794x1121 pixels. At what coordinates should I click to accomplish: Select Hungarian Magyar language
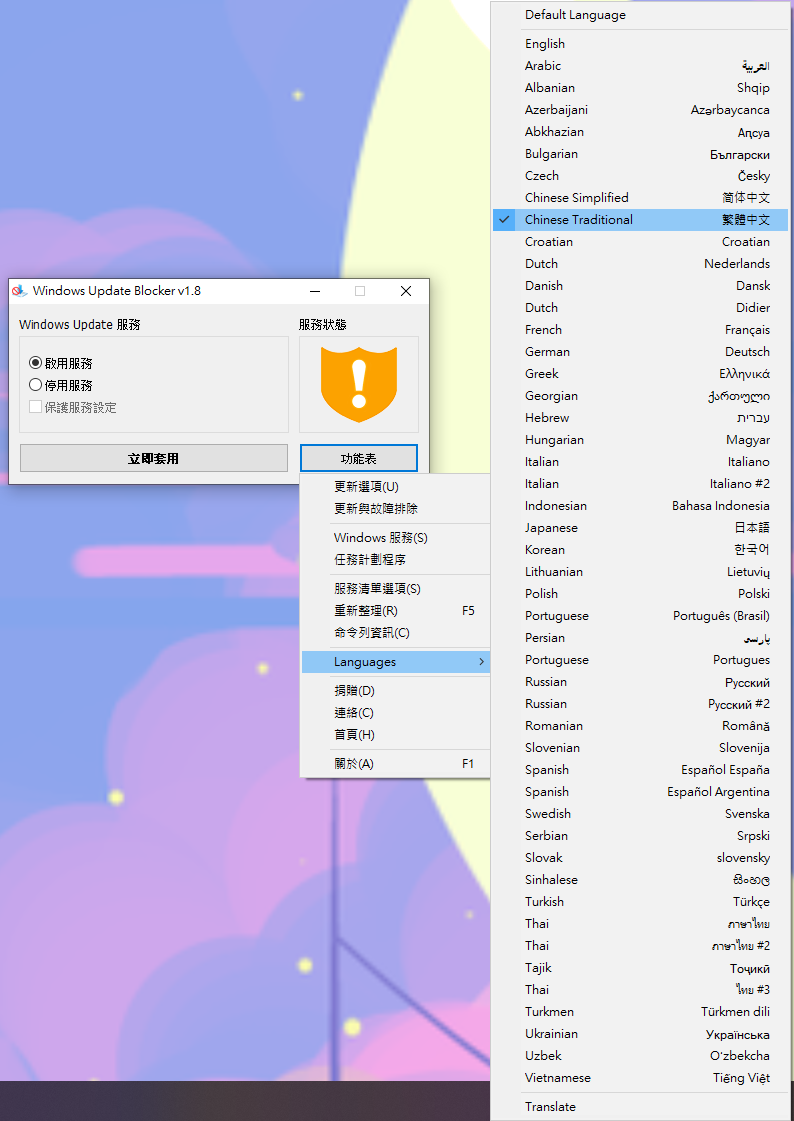point(640,440)
